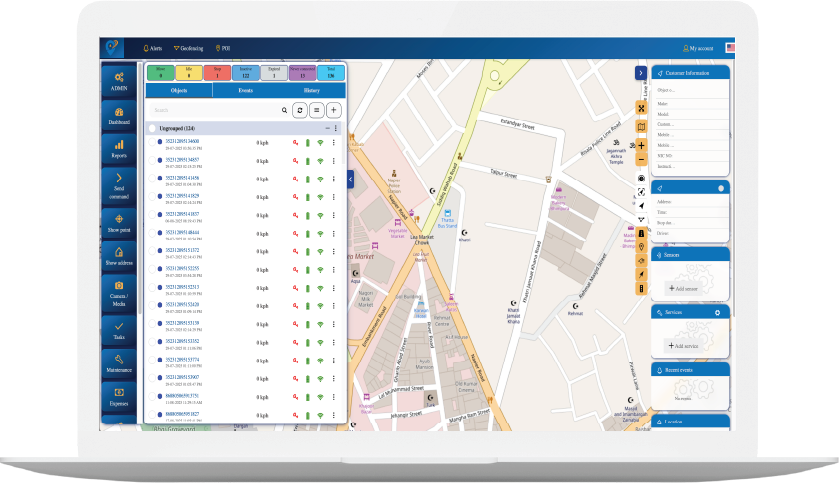This screenshot has height=483, width=839.
Task: Click the plus button to add object
Action: [x=333, y=110]
